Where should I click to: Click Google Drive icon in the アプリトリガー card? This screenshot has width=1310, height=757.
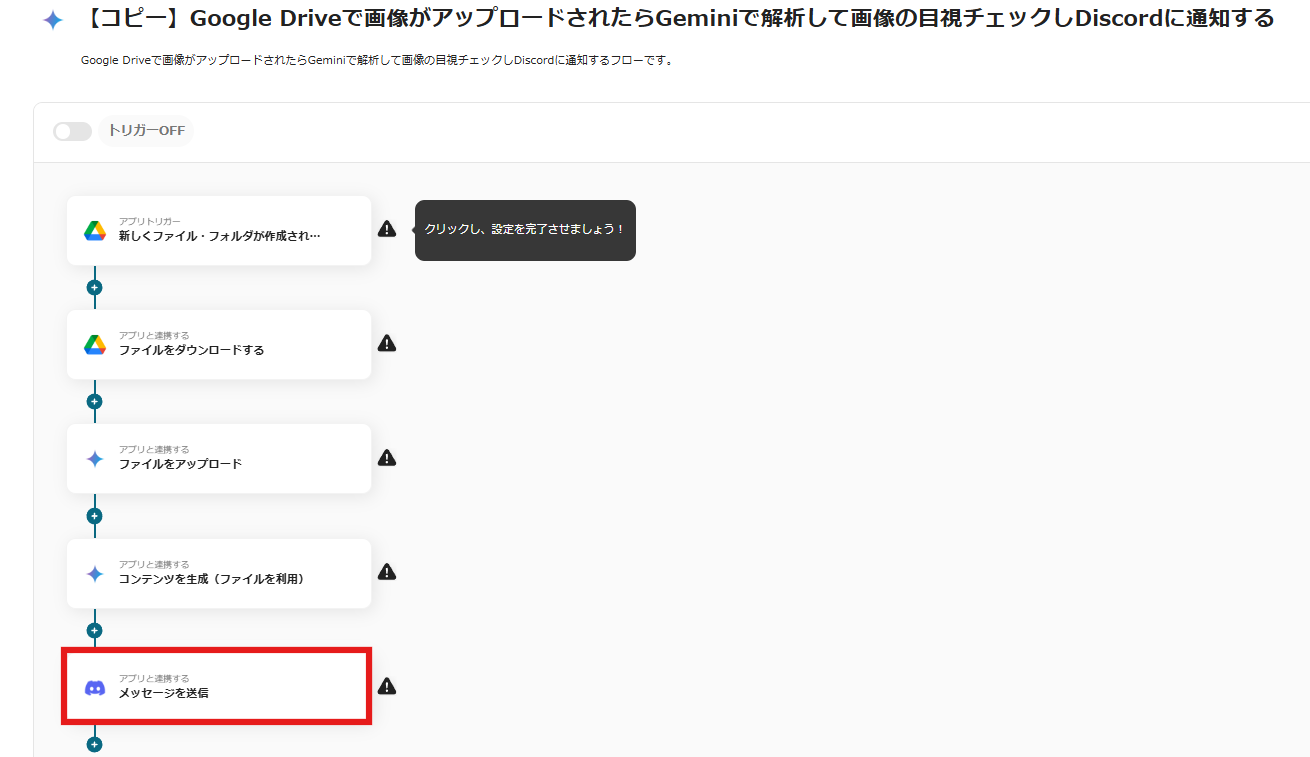(x=95, y=230)
